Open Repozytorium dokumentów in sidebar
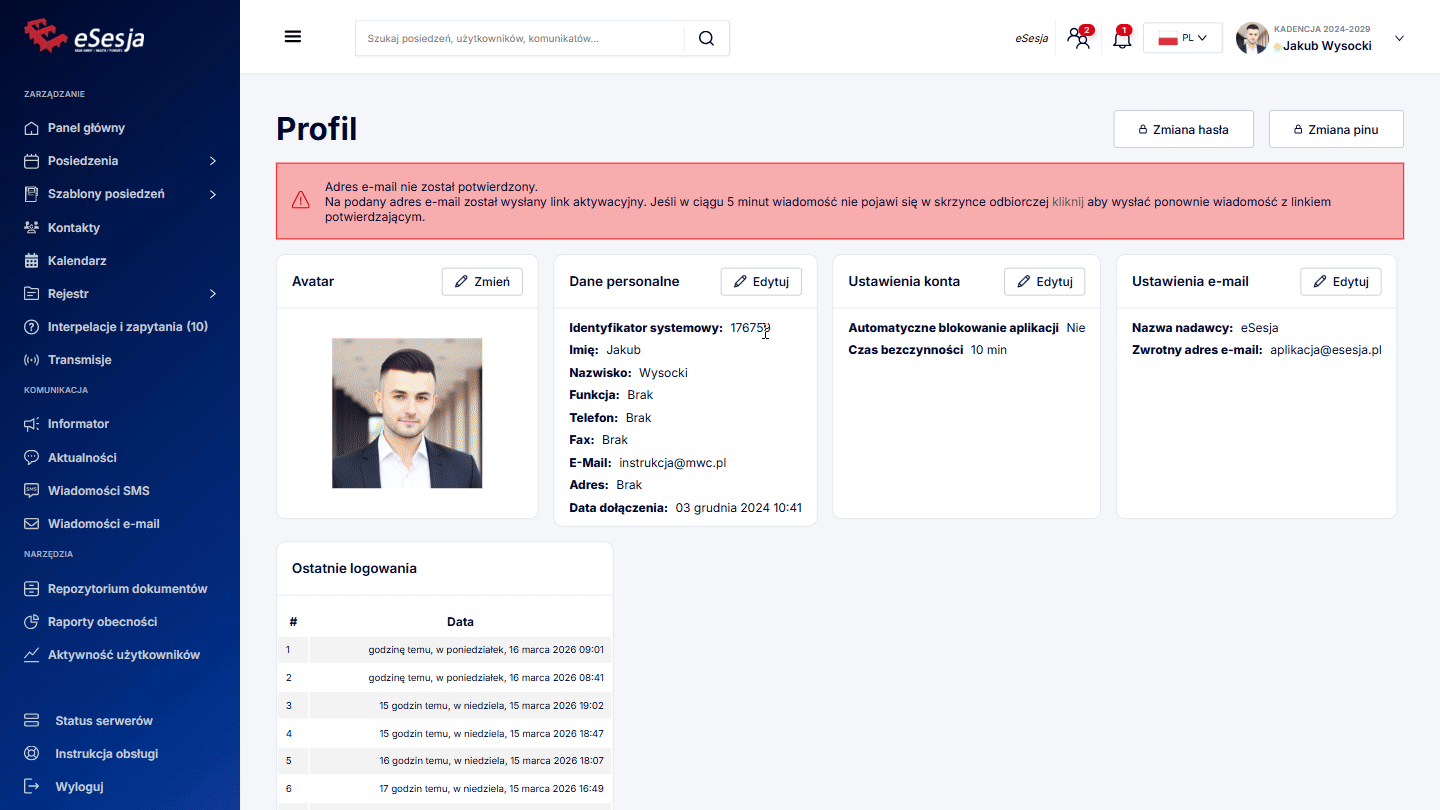The image size is (1440, 810). [127, 589]
